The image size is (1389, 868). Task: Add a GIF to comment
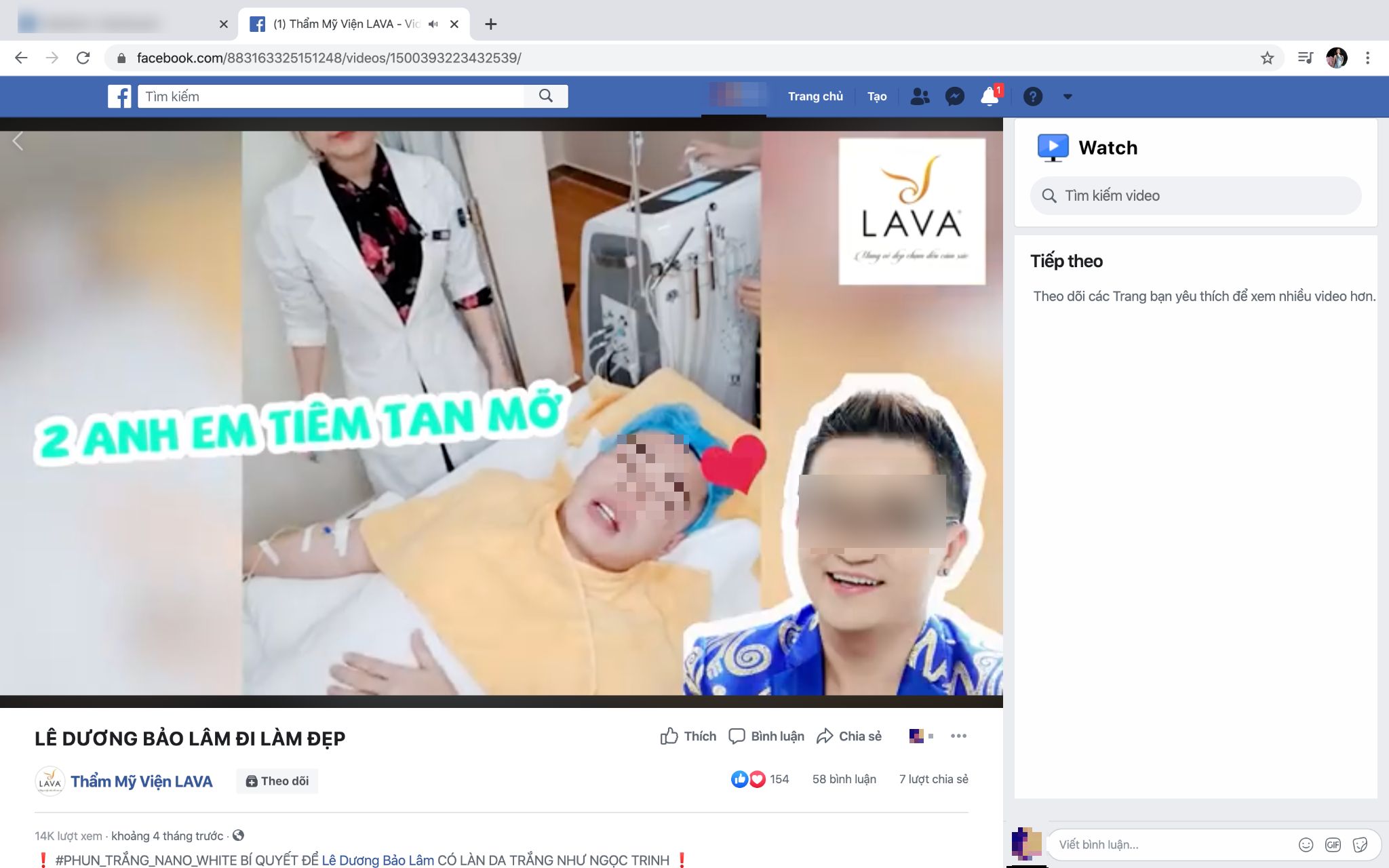(1333, 845)
